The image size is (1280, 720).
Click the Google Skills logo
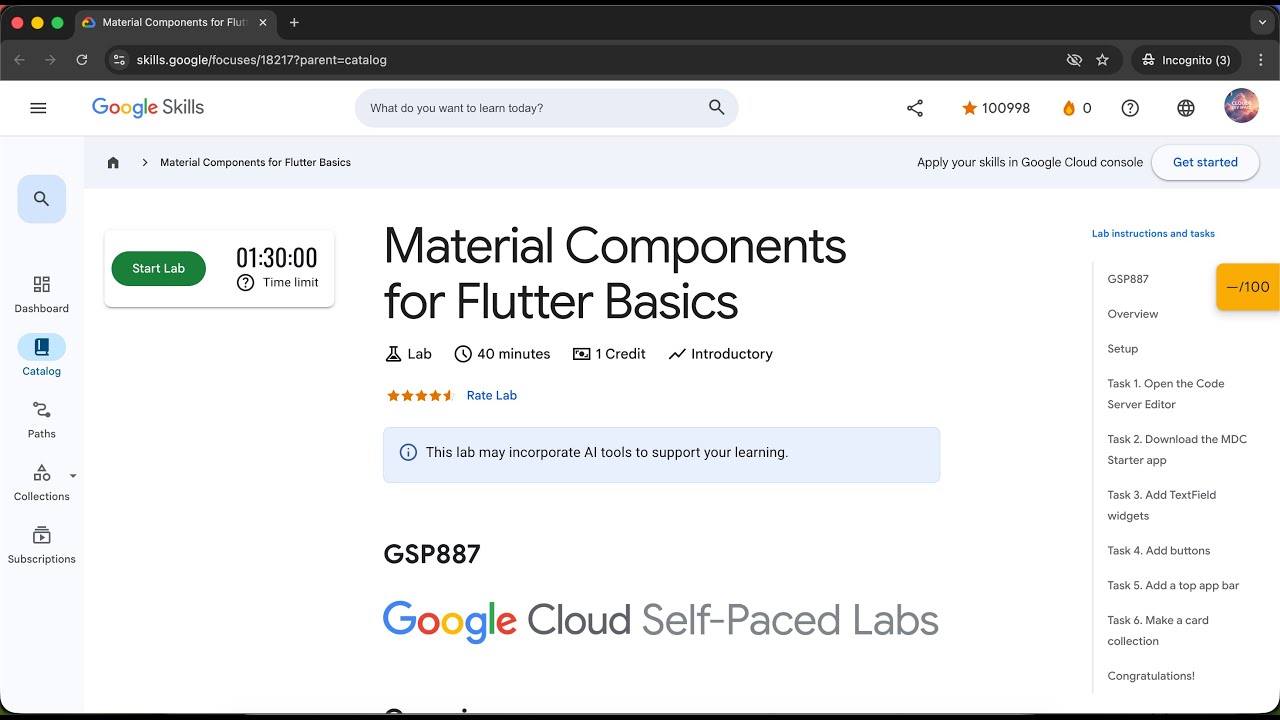[x=148, y=108]
